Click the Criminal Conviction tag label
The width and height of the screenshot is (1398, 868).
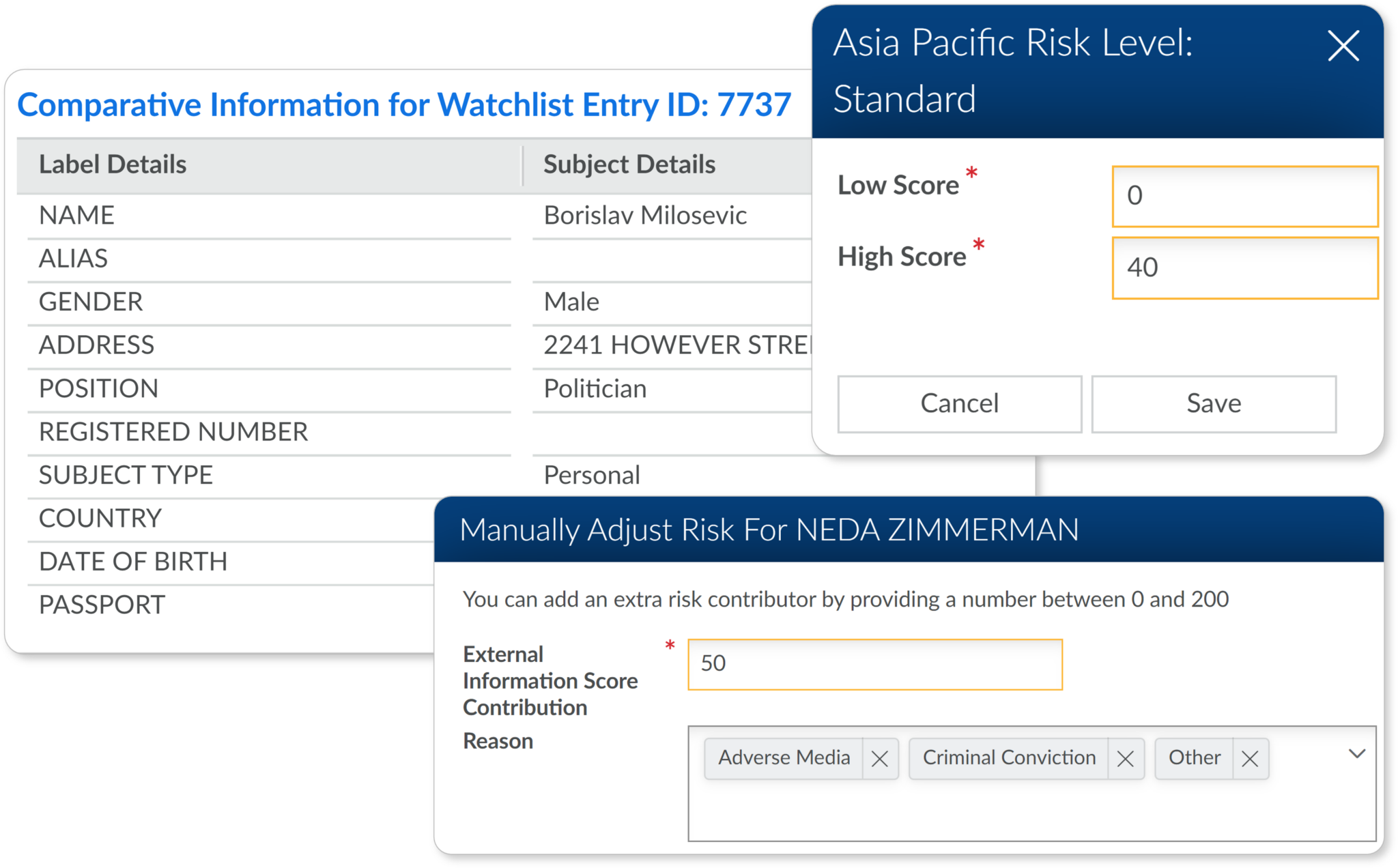1009,757
